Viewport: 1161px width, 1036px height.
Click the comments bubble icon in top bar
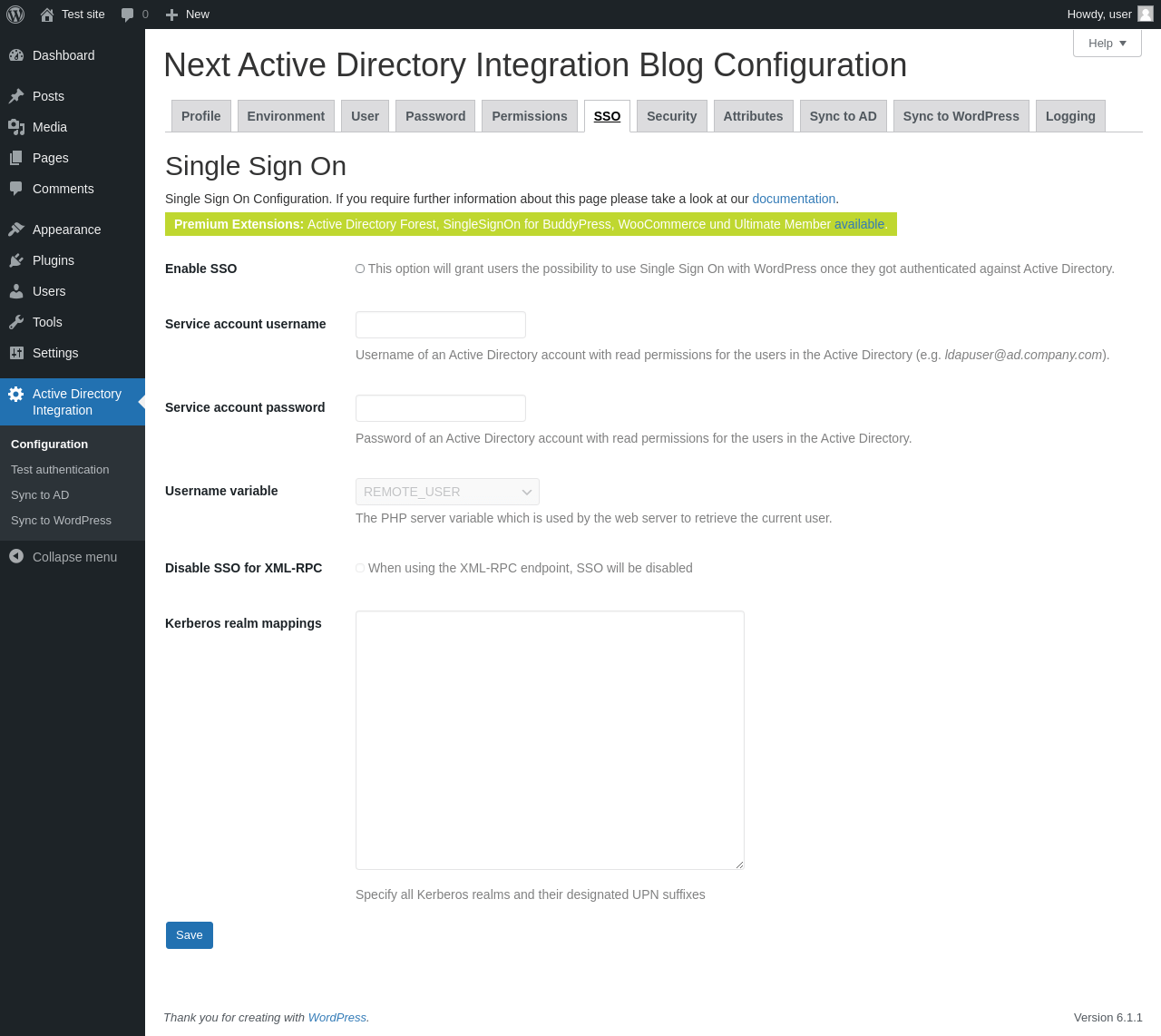tap(128, 15)
